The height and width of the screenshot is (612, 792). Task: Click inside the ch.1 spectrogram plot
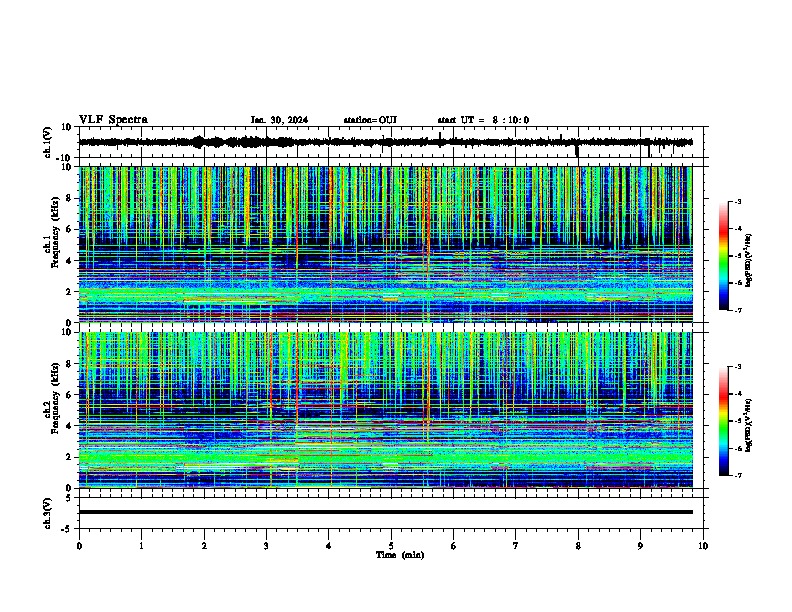[385, 244]
